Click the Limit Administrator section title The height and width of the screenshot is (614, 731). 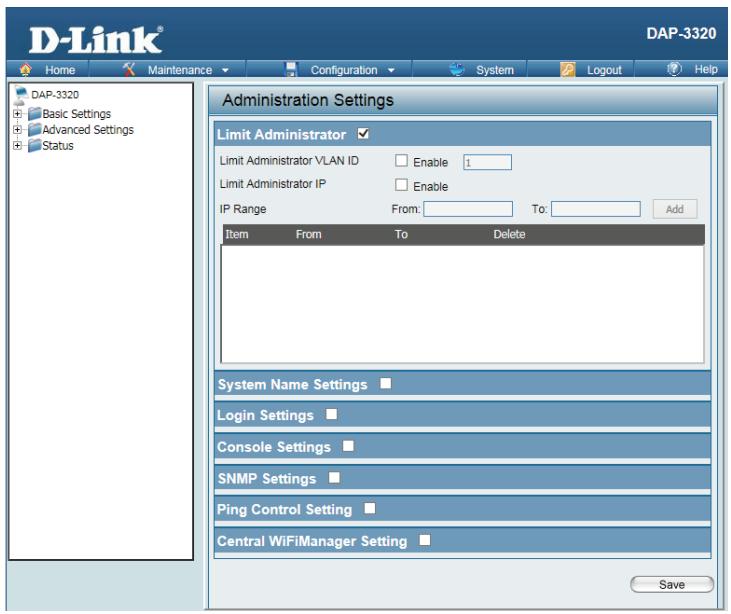(x=282, y=135)
